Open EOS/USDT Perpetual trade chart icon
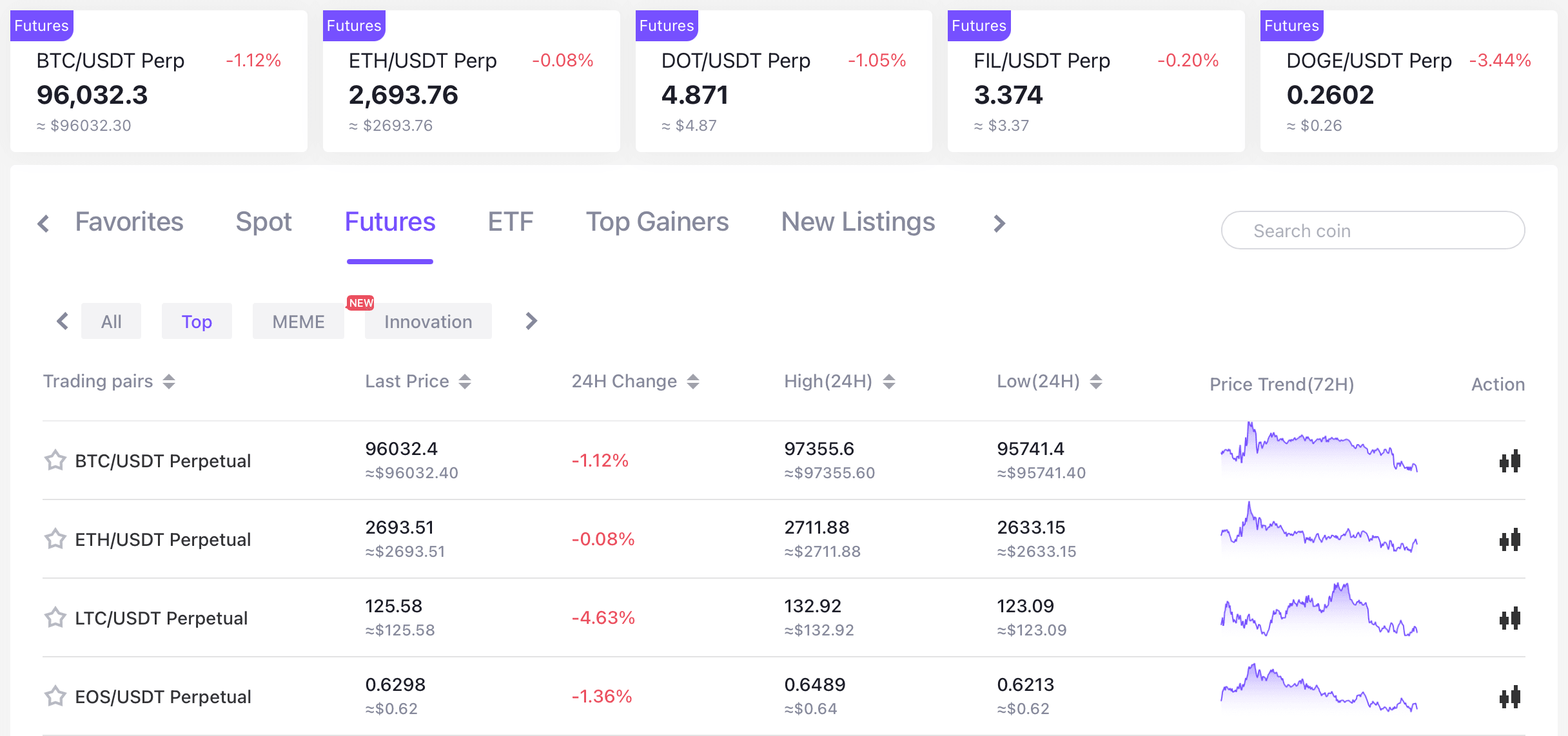The height and width of the screenshot is (736, 1568). click(x=1509, y=697)
